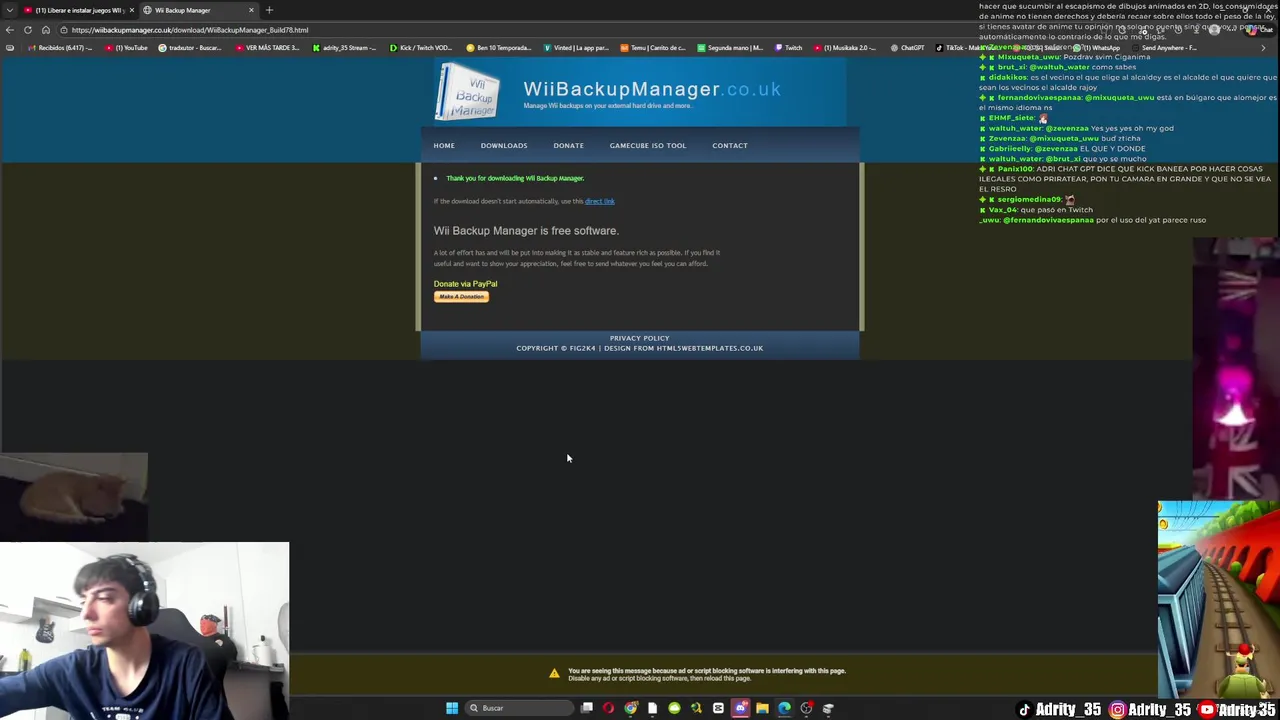Expand the tab list chevron dropdown

(x=9, y=10)
